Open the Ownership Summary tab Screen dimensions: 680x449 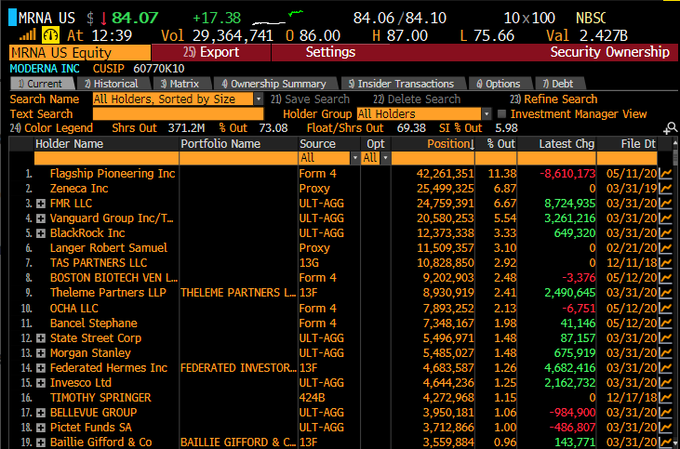tap(275, 84)
